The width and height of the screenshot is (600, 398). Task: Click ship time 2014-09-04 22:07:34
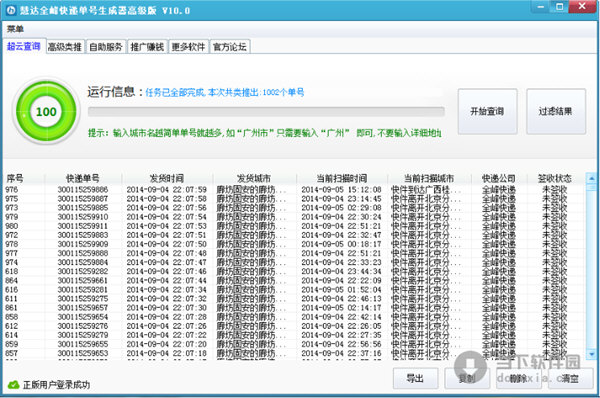[x=166, y=290]
